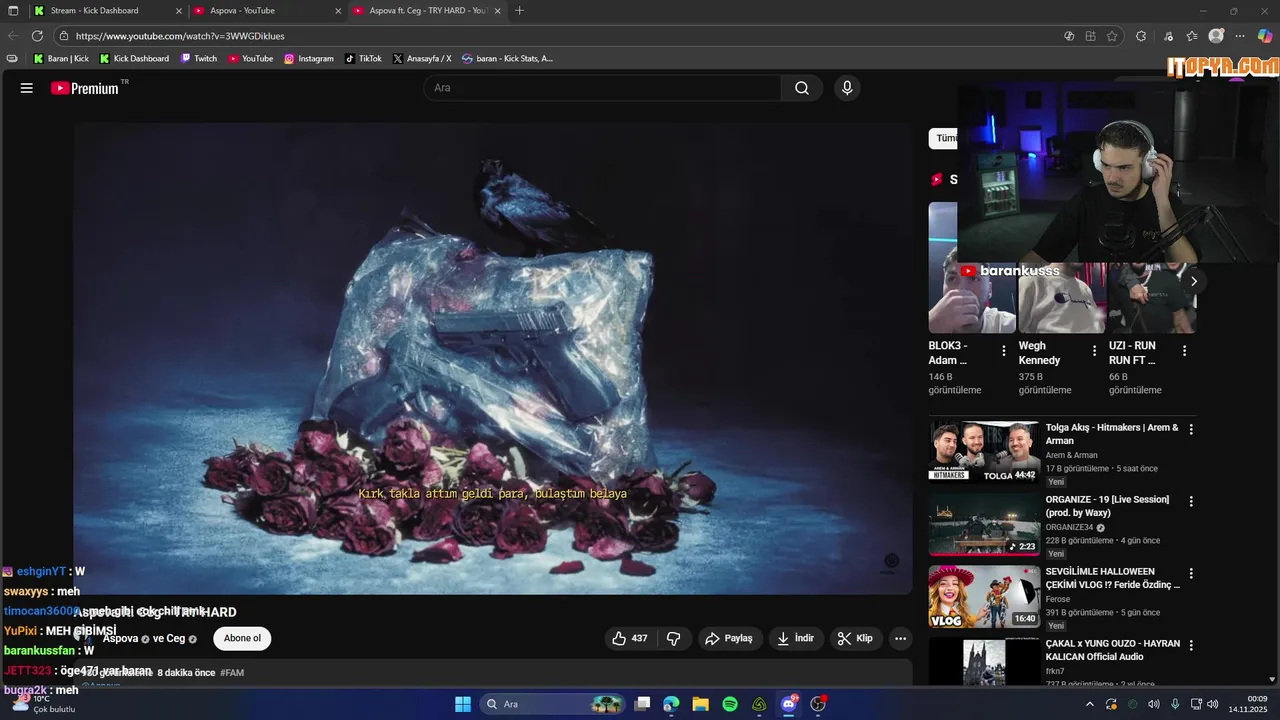The image size is (1280, 720).
Task: Open Microsoft Edge from the taskbar
Action: (671, 704)
